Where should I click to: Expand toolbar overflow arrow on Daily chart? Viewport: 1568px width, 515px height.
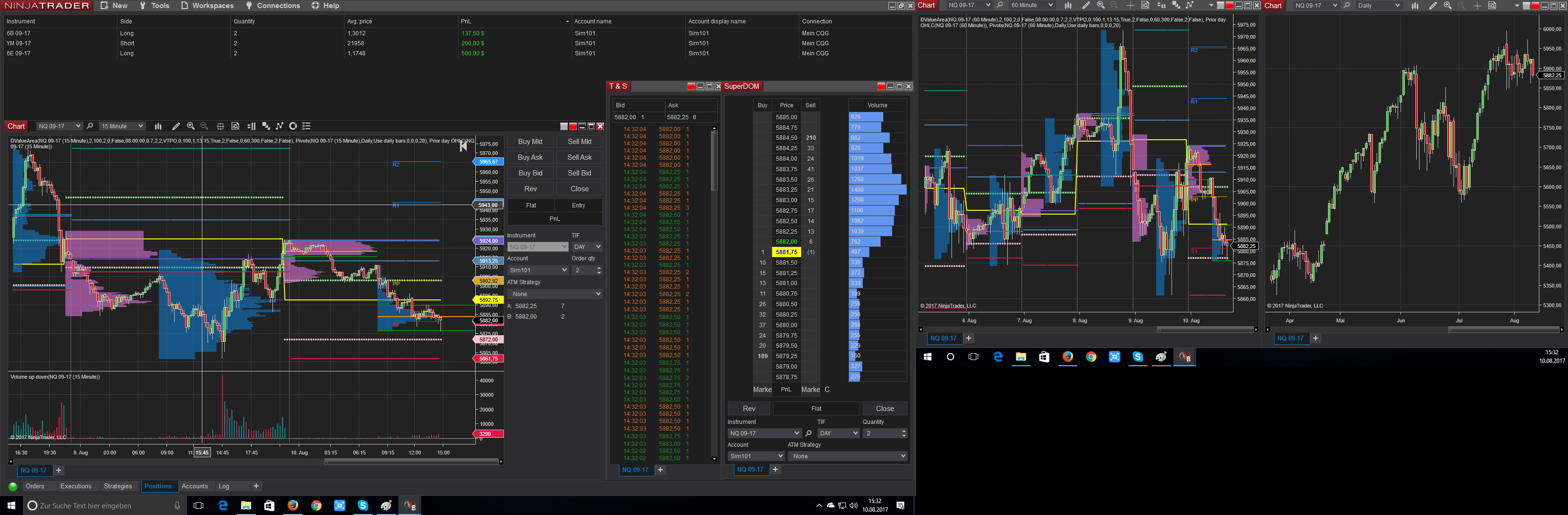pos(1516,5)
